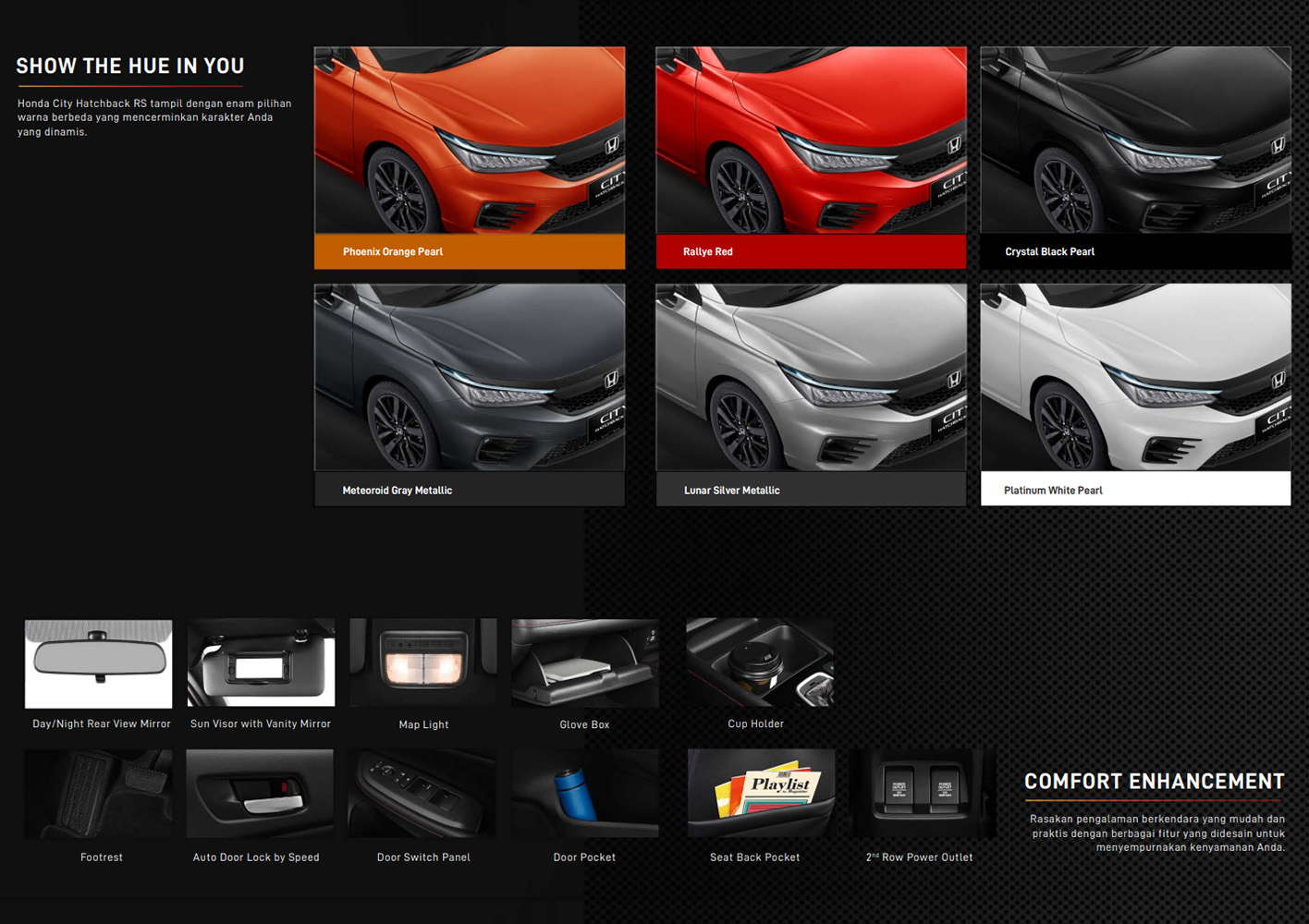Click the "Day/Night Rear View Mirror" caption

point(102,724)
